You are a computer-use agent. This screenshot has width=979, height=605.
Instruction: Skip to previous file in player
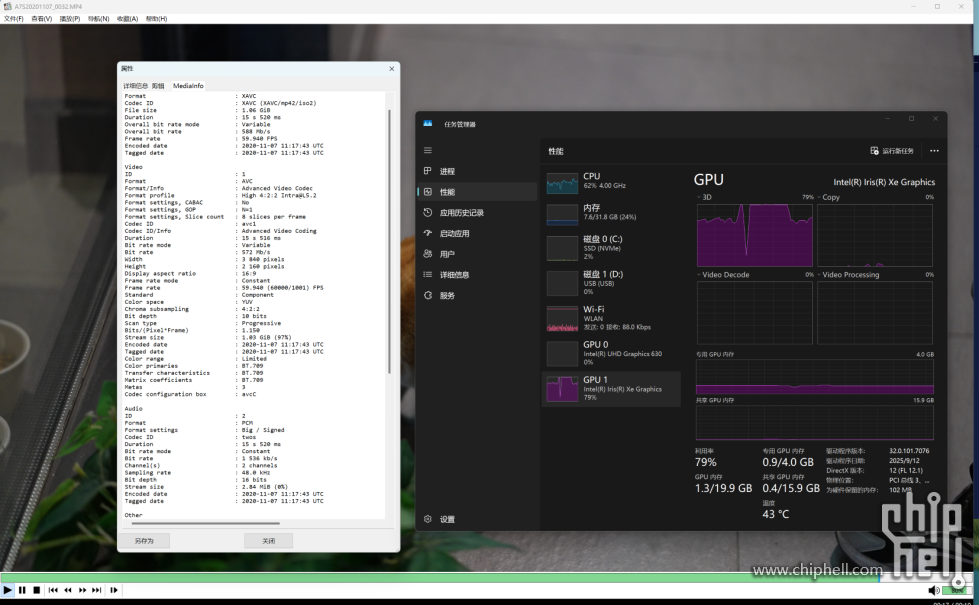click(53, 590)
